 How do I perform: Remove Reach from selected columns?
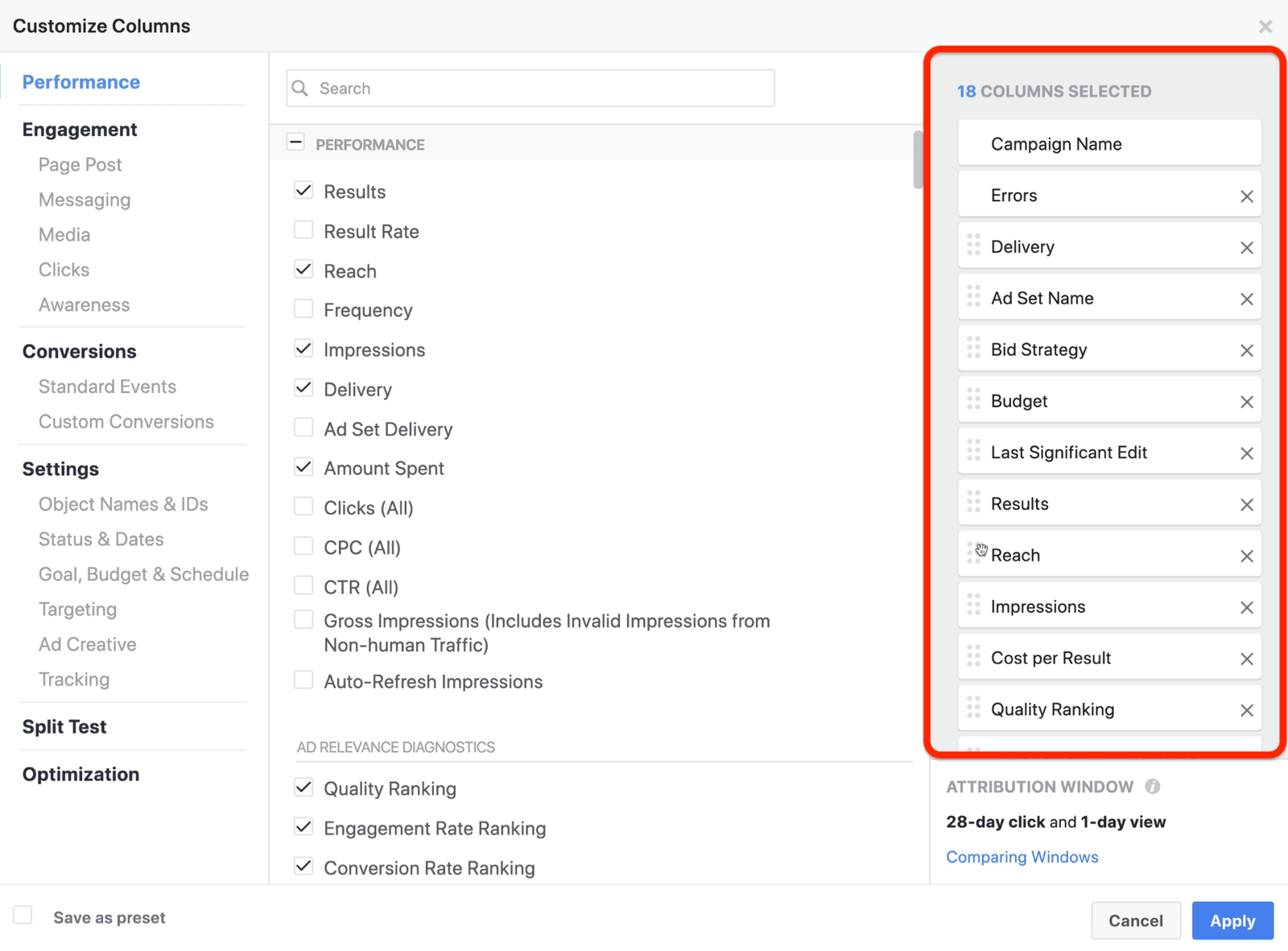(x=1247, y=555)
